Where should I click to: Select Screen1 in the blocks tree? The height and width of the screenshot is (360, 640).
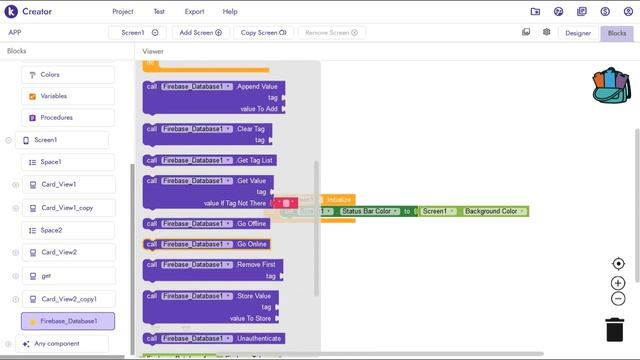click(62, 140)
